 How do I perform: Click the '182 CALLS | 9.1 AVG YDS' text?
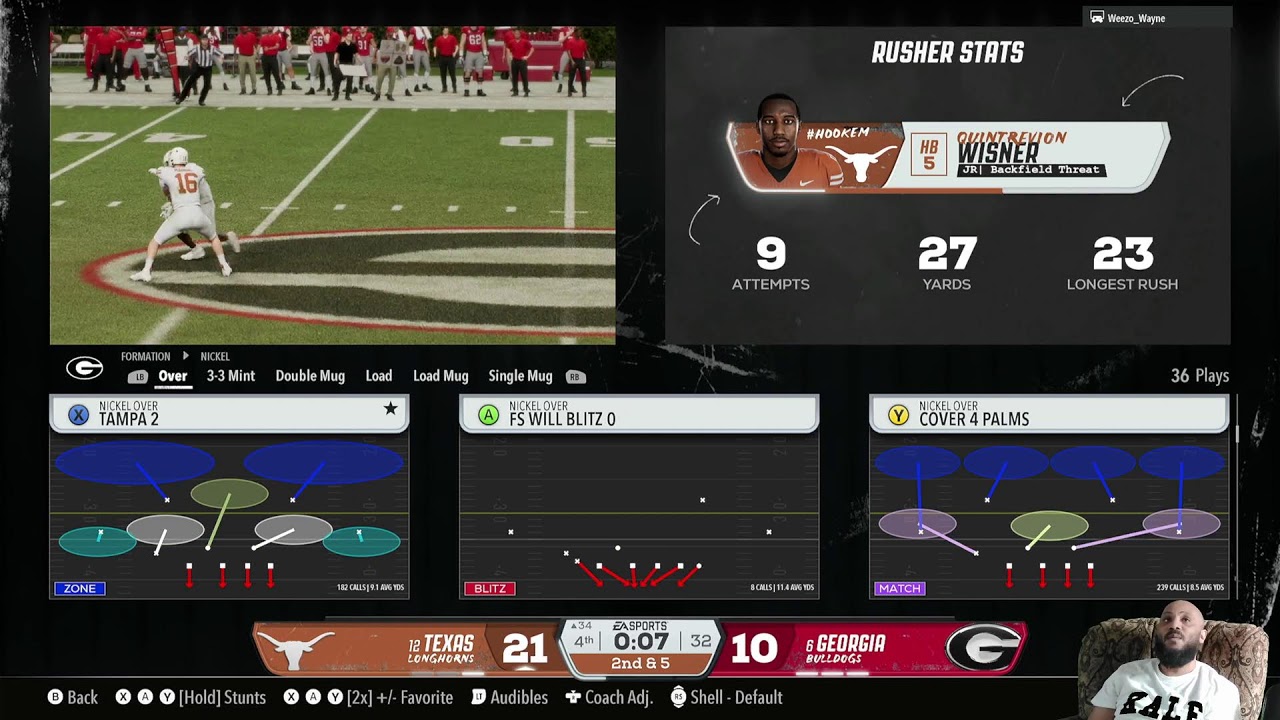coord(371,588)
